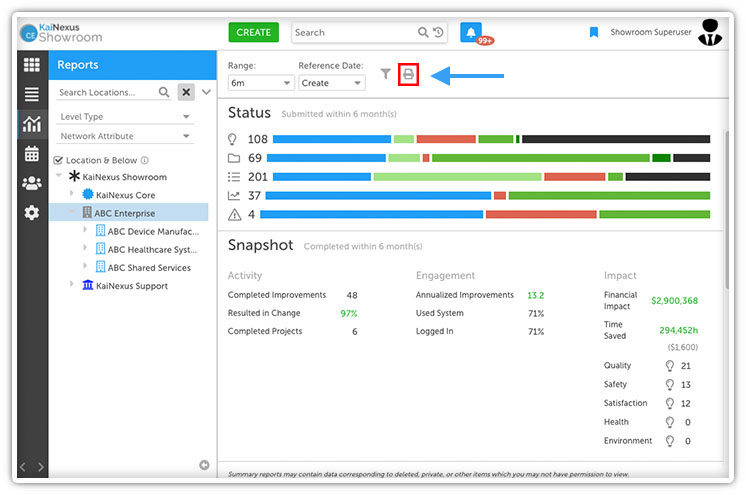
Task: Click the lightbulb icon in the 108 row
Action: (x=232, y=139)
